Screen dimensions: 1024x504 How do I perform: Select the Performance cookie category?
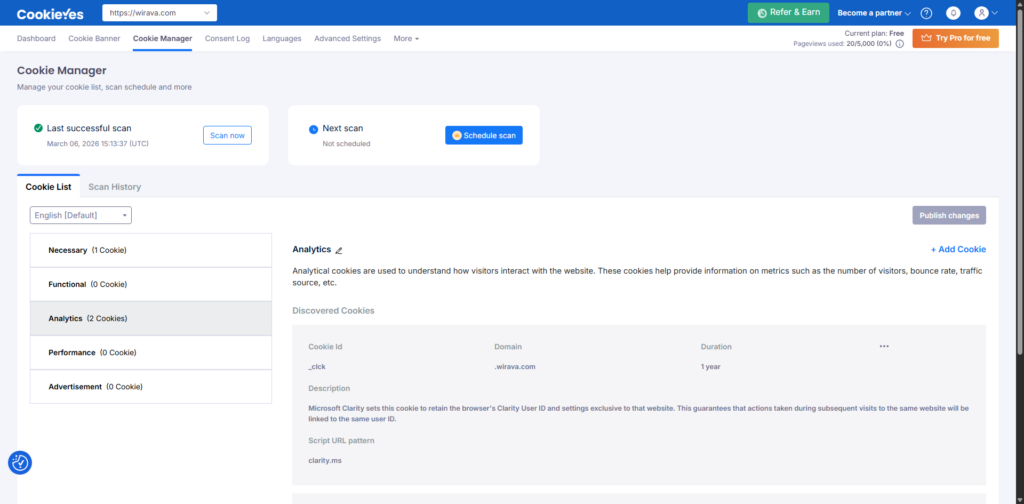(151, 353)
